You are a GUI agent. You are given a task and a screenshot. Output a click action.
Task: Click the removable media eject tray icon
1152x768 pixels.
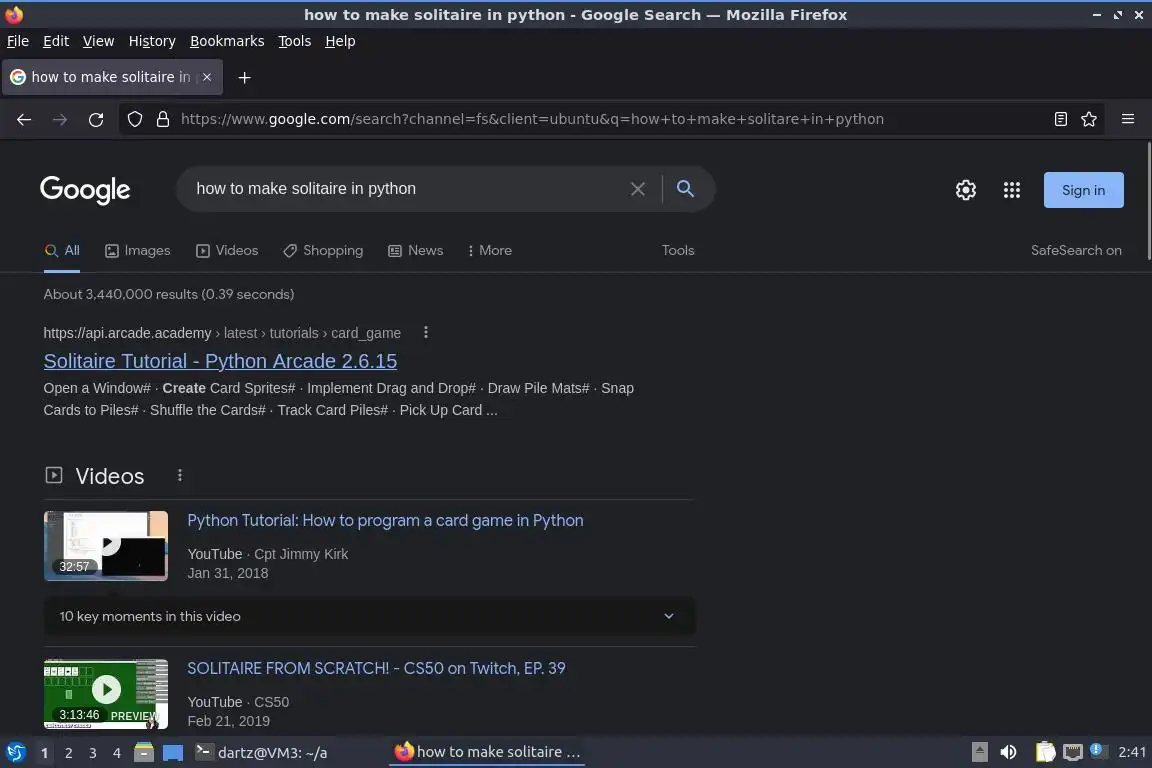tap(979, 752)
